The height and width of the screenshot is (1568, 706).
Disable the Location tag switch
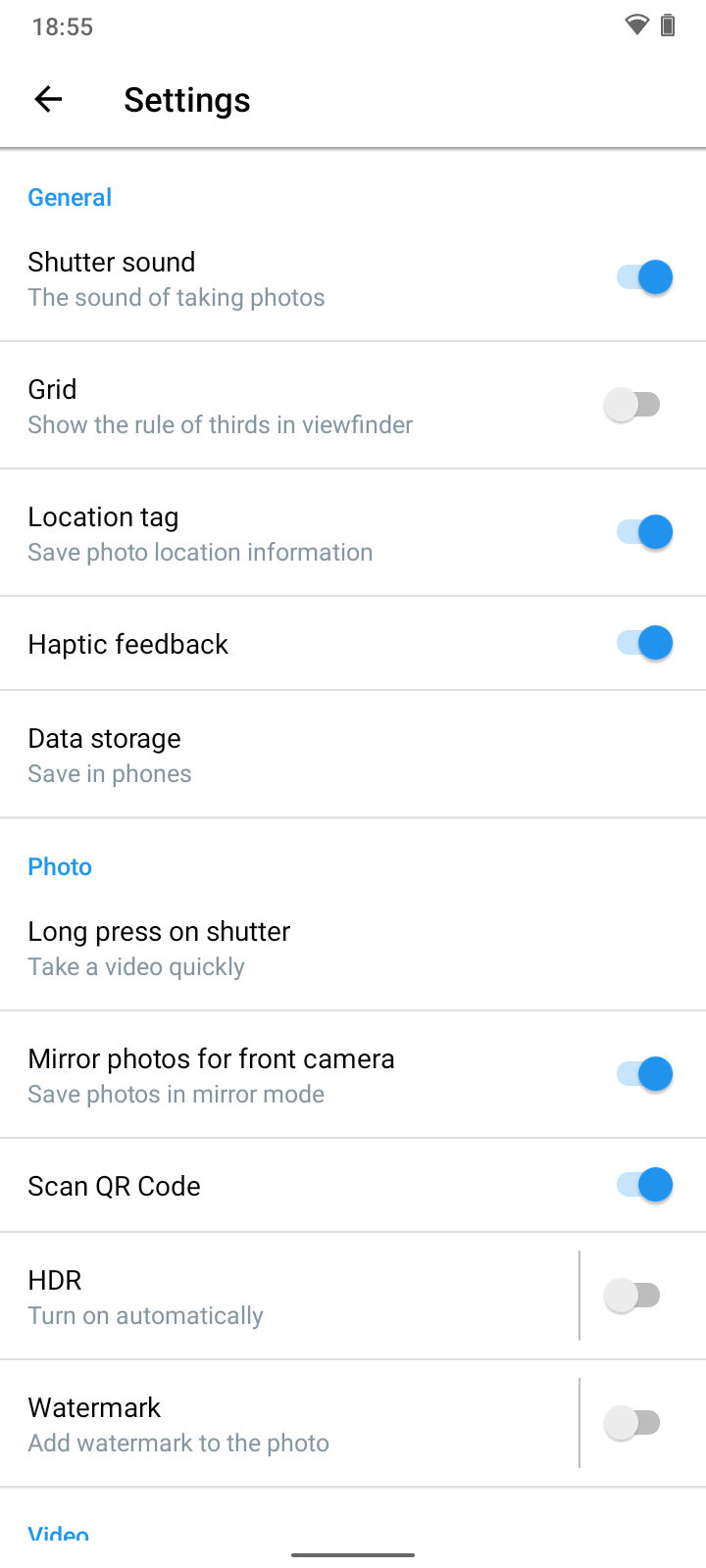[644, 532]
